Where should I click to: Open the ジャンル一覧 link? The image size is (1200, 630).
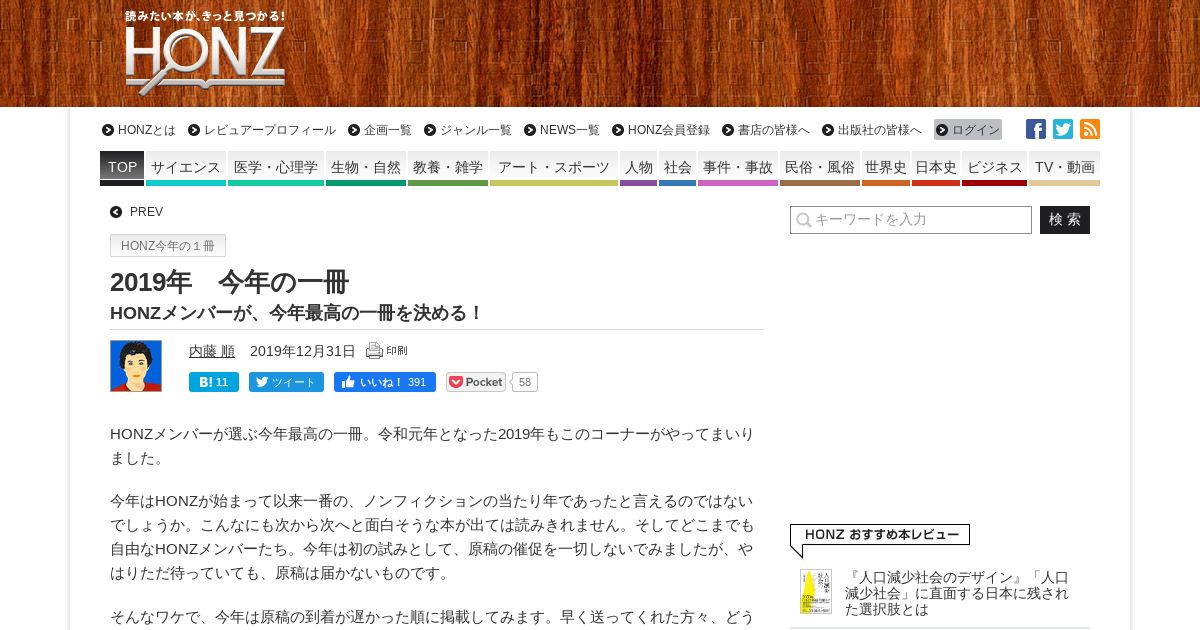click(468, 130)
